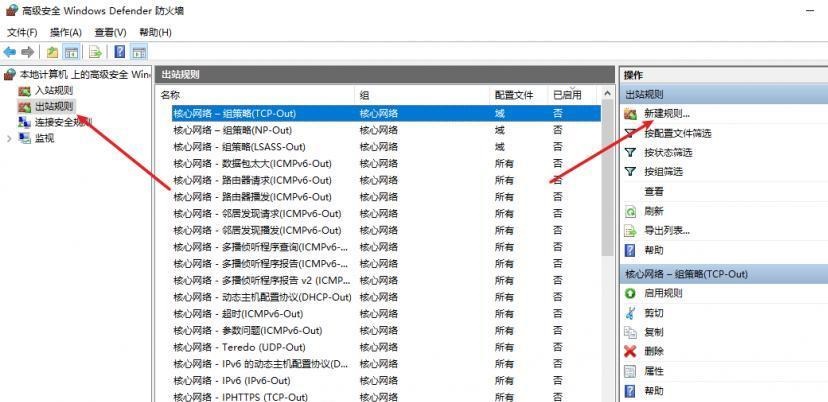Click 属性 action
Viewport: 828px width, 402px height.
pyautogui.click(x=654, y=371)
